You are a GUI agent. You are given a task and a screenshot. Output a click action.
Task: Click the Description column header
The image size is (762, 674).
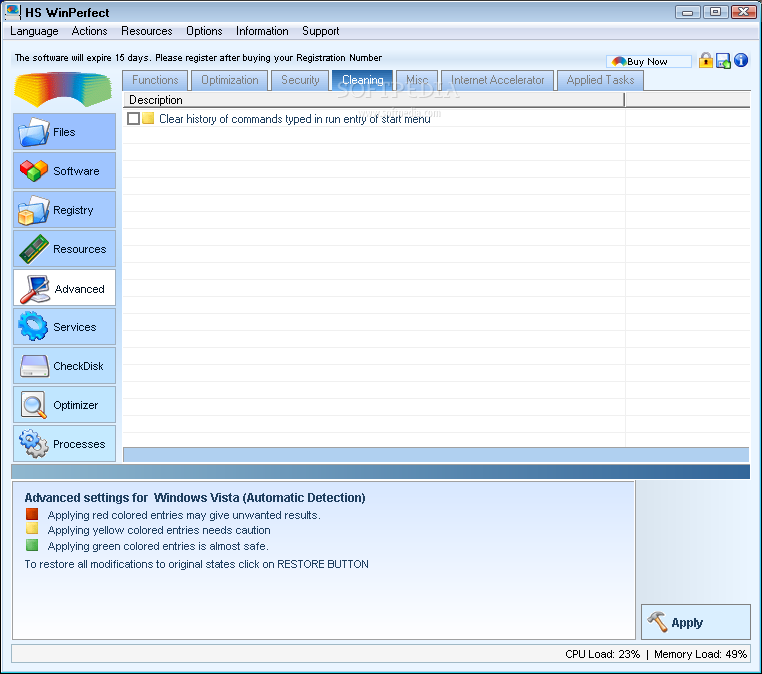click(373, 100)
